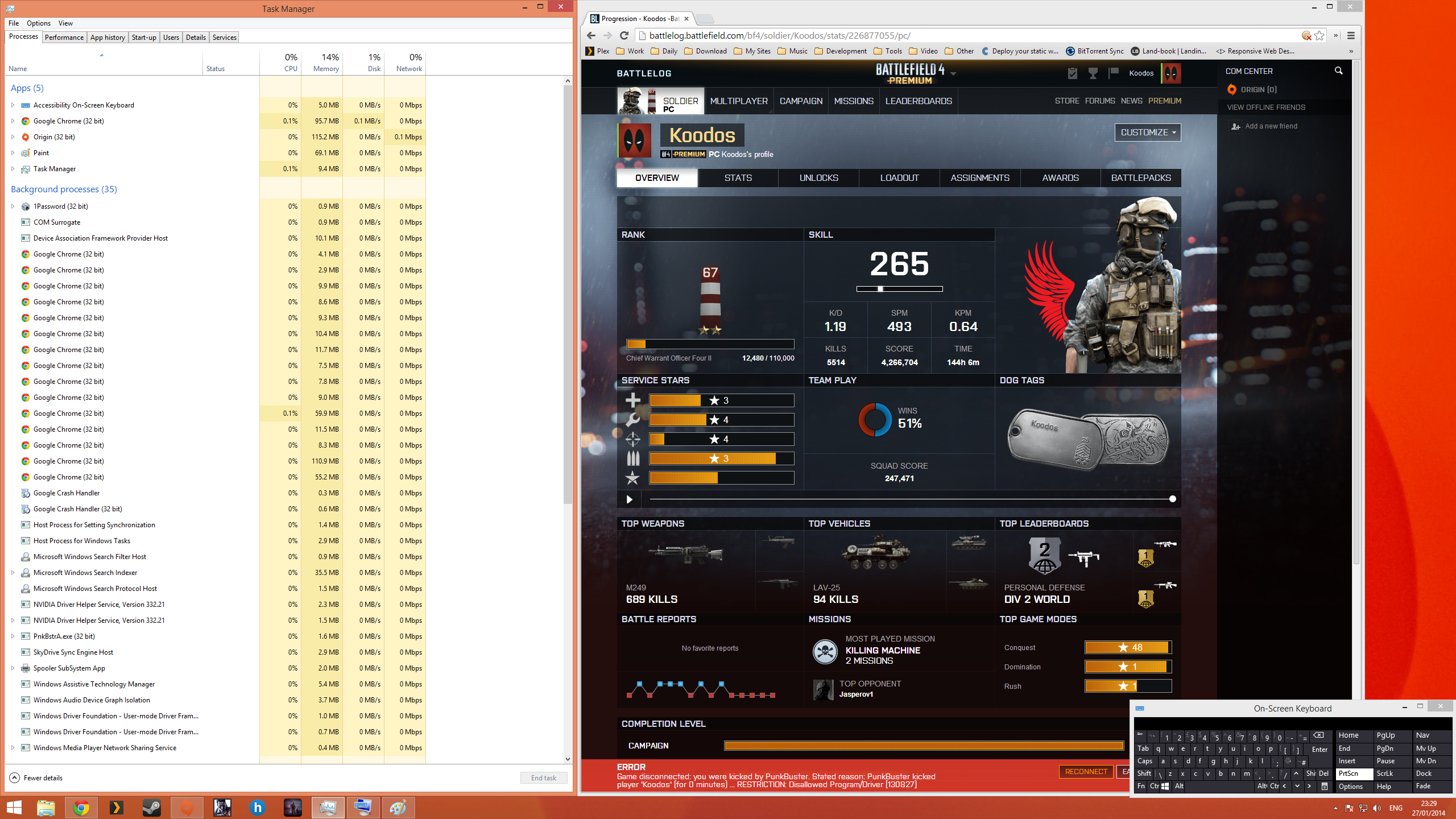Open Plex from the Windows taskbar
Screen dimensions: 1456x819
pos(116,808)
